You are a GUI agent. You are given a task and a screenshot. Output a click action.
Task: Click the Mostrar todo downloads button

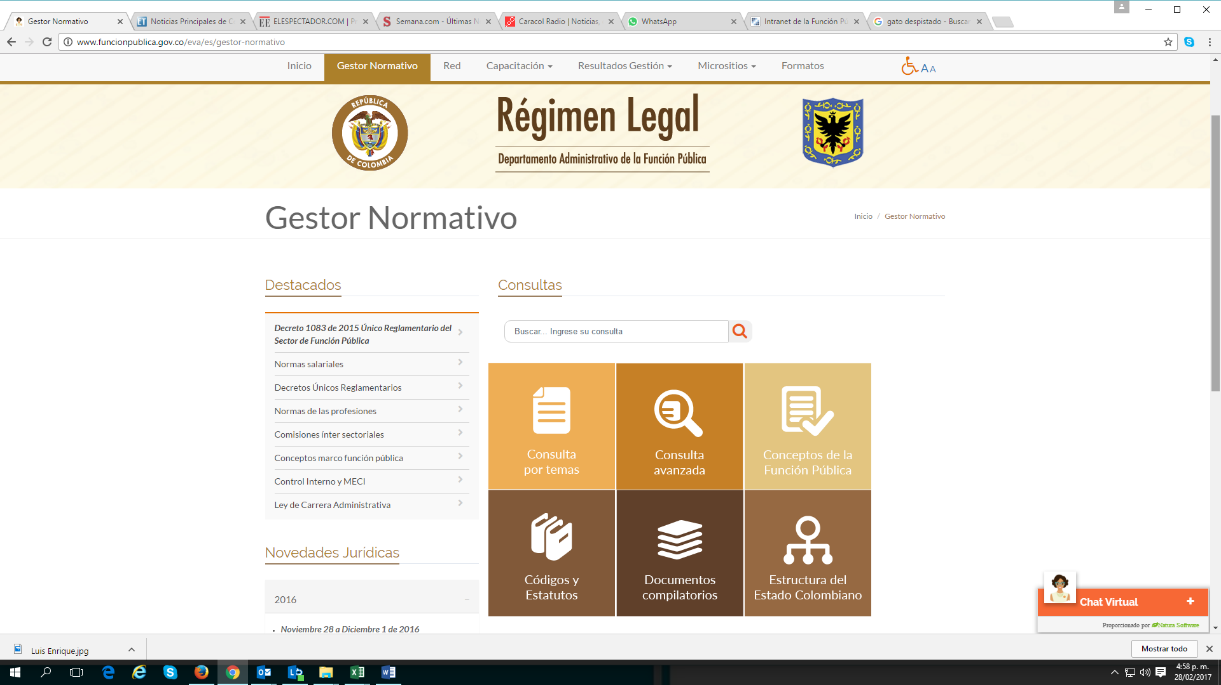click(x=1164, y=649)
